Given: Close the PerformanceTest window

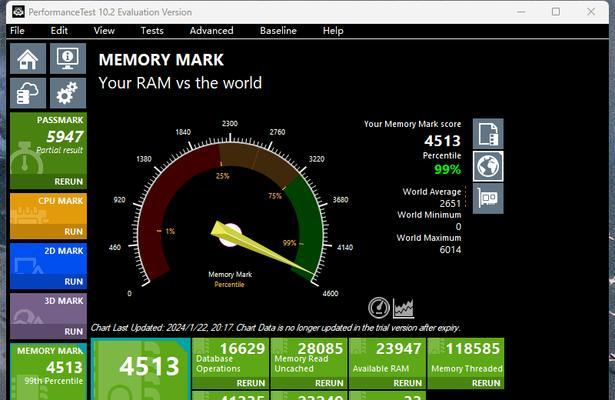Looking at the screenshot, I should click(591, 12).
